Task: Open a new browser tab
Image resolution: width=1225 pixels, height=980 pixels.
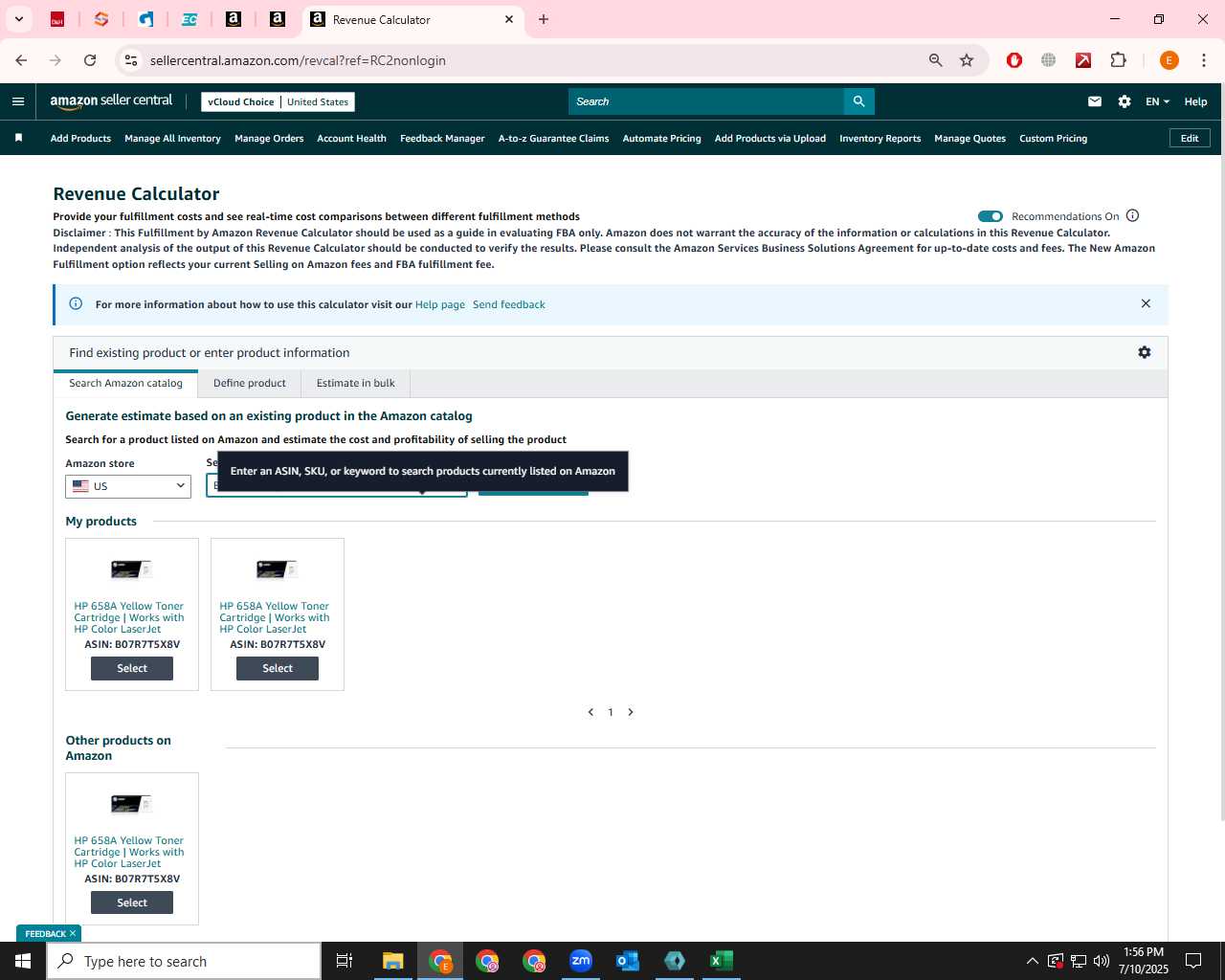Action: point(544,19)
